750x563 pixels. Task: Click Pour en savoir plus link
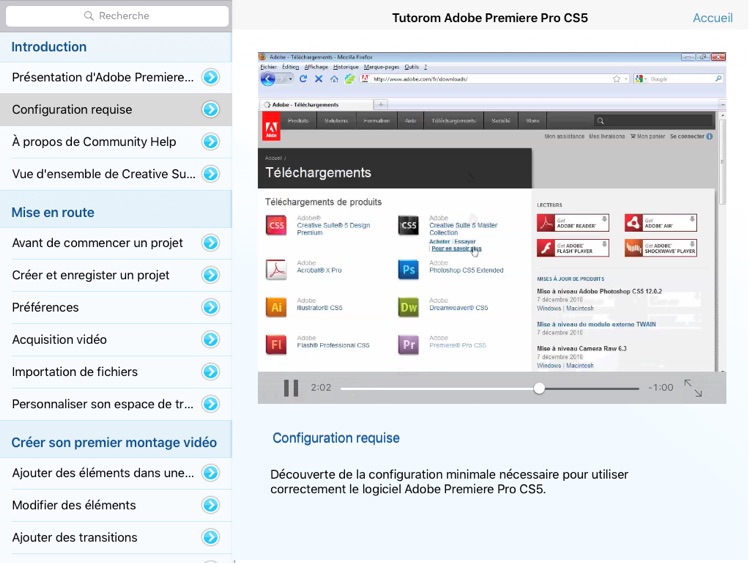coord(456,249)
